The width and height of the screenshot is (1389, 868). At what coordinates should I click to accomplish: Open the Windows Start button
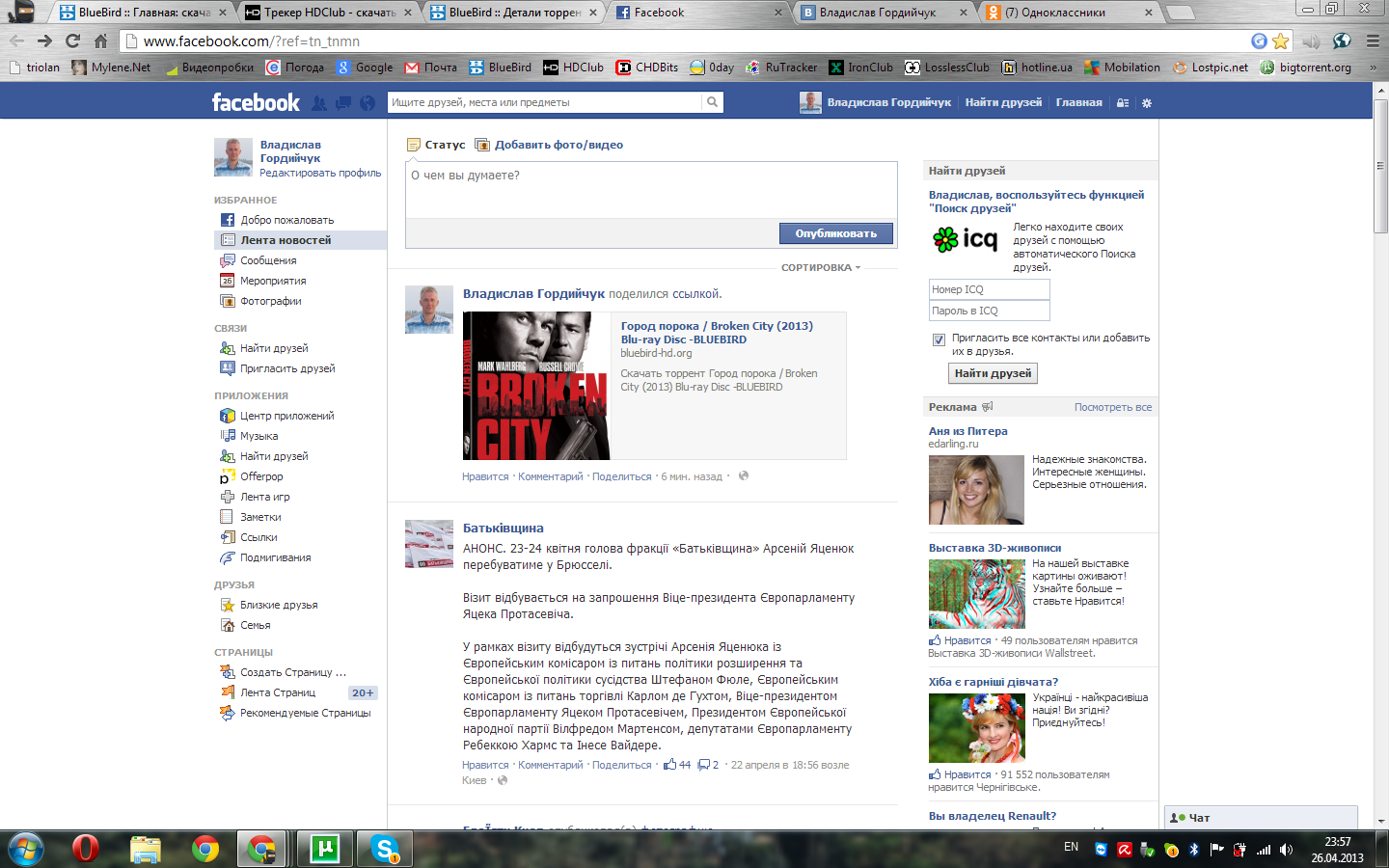pyautogui.click(x=26, y=849)
